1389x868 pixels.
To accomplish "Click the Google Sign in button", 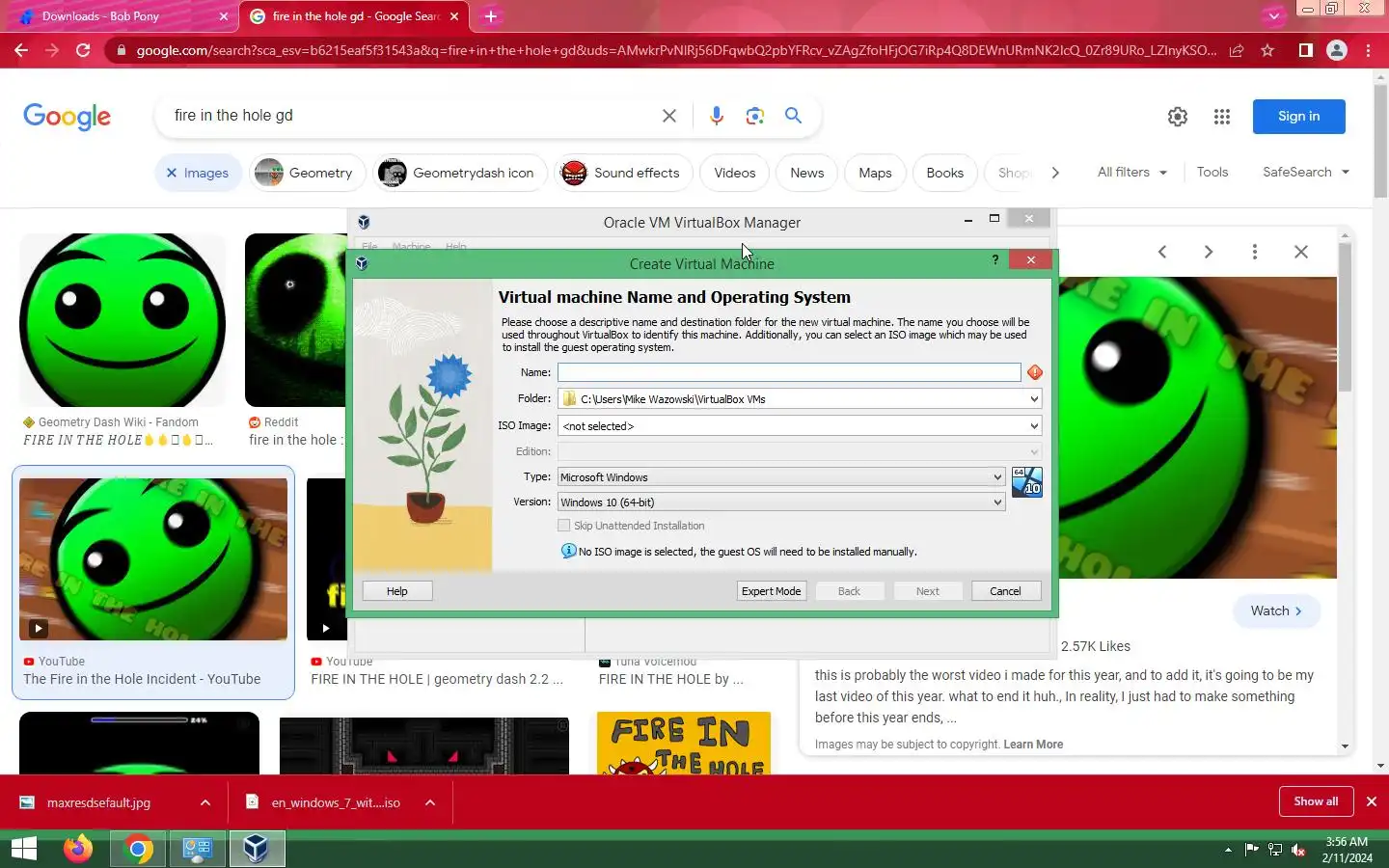I will tap(1298, 117).
